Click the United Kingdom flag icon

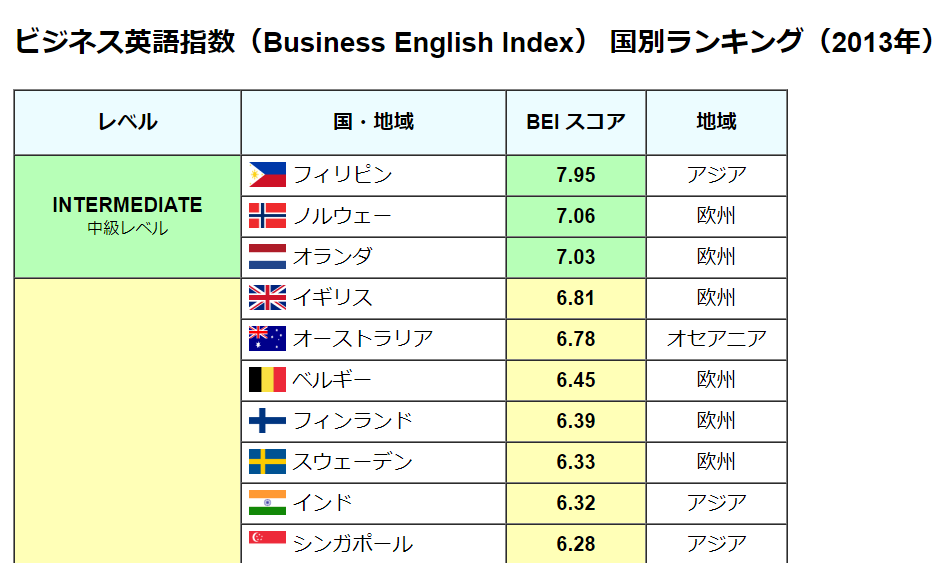267,298
